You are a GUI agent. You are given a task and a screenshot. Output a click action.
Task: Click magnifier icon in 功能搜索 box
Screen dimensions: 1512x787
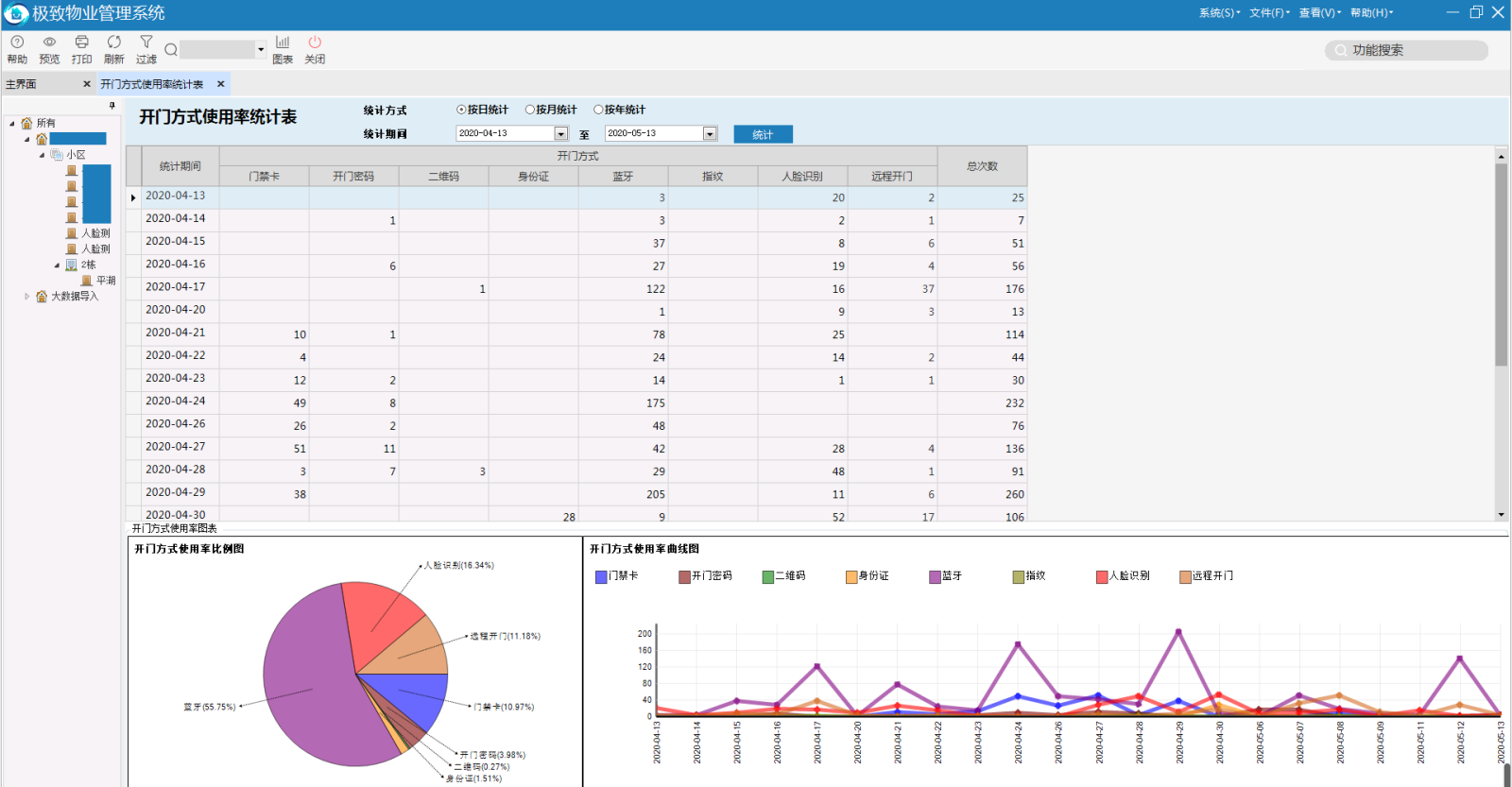tap(1340, 50)
